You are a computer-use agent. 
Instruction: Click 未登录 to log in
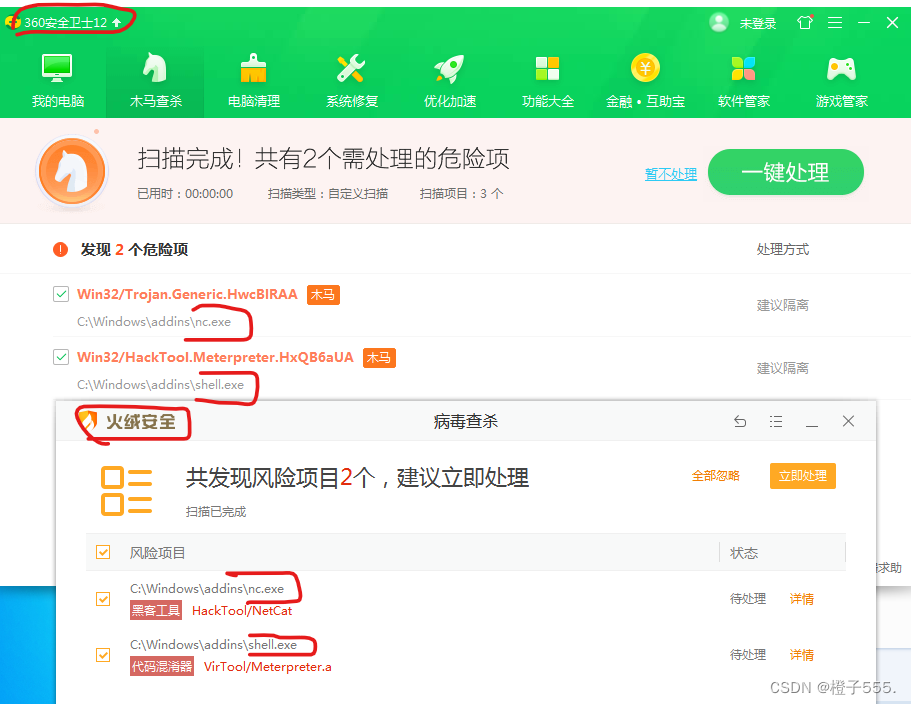click(758, 23)
